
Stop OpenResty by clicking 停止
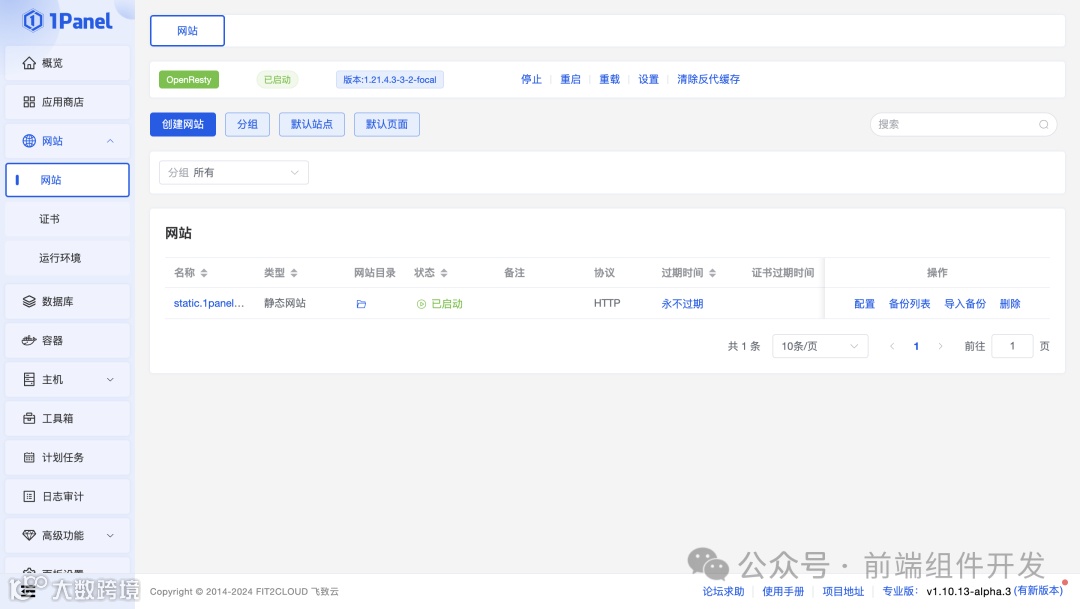pyautogui.click(x=531, y=79)
